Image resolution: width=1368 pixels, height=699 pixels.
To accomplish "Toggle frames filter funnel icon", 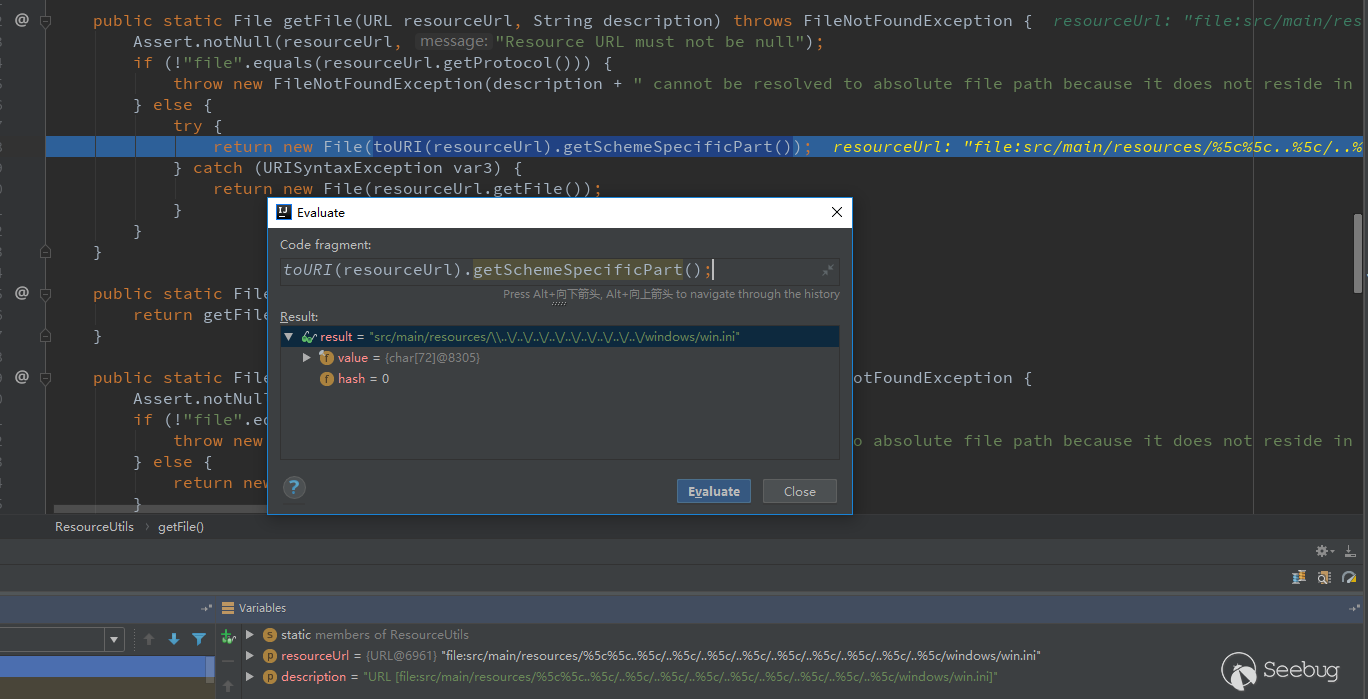I will (199, 639).
